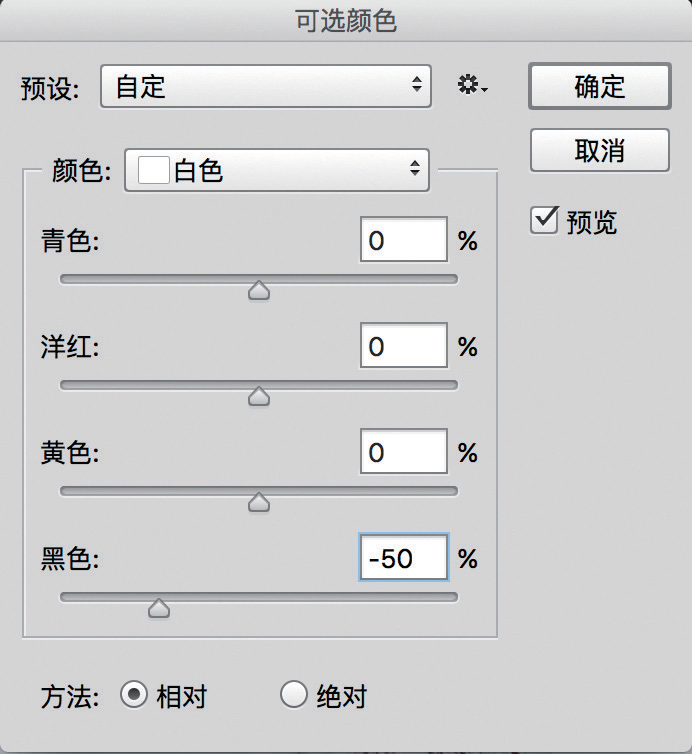692x754 pixels.
Task: Select the 相对 method radio button
Action: tap(133, 695)
